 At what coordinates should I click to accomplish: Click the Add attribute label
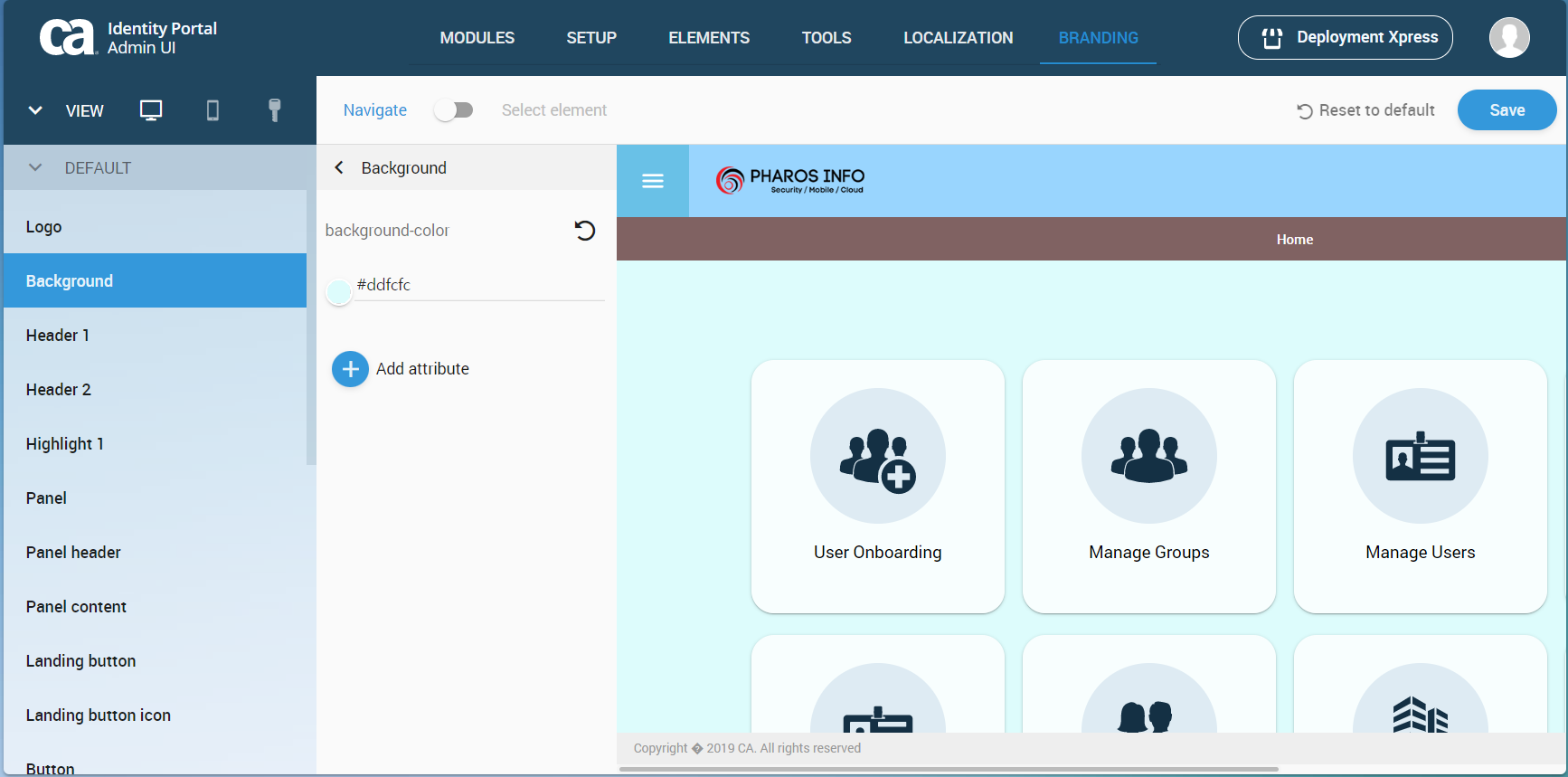click(422, 369)
